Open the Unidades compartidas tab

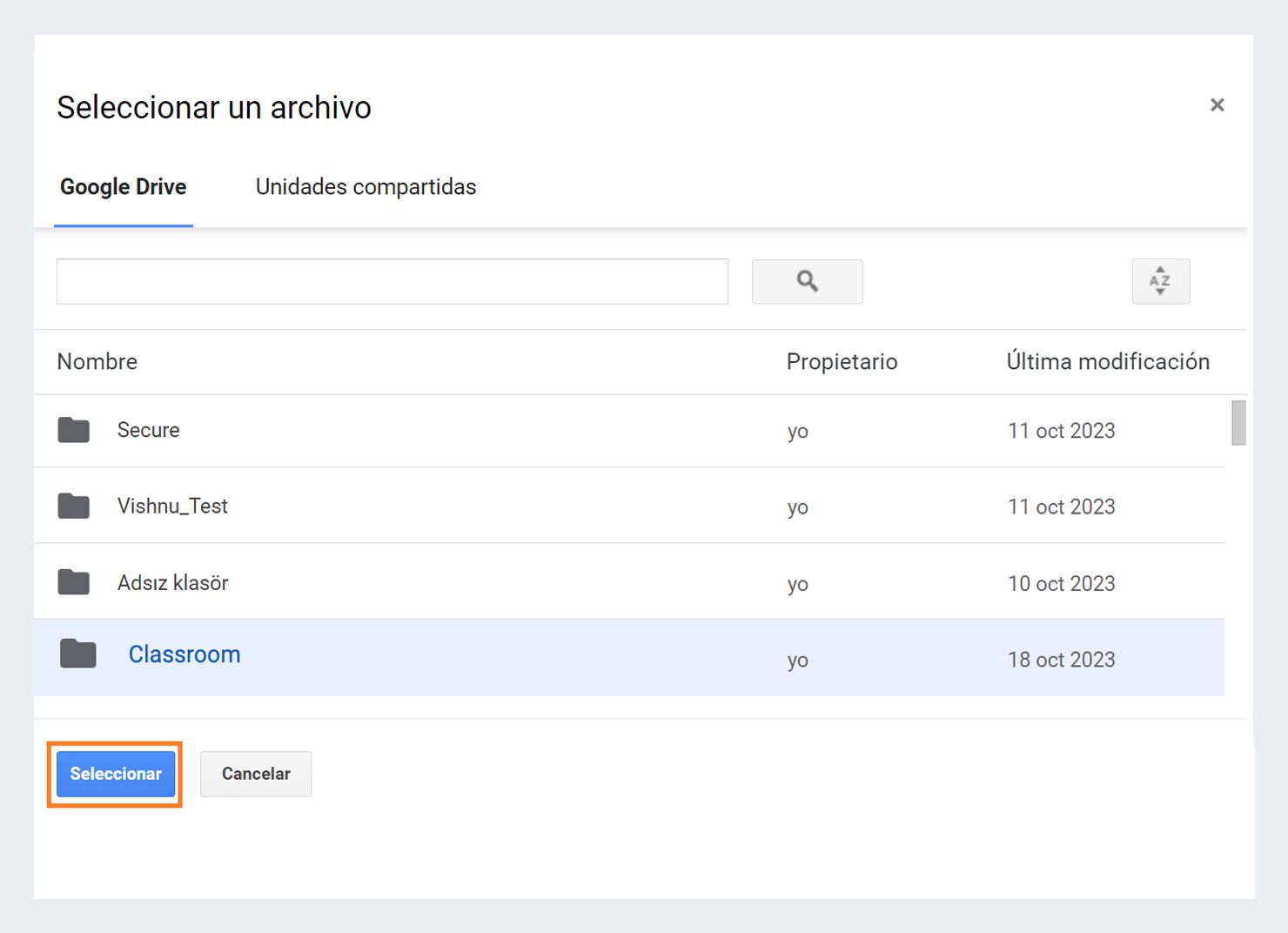366,187
